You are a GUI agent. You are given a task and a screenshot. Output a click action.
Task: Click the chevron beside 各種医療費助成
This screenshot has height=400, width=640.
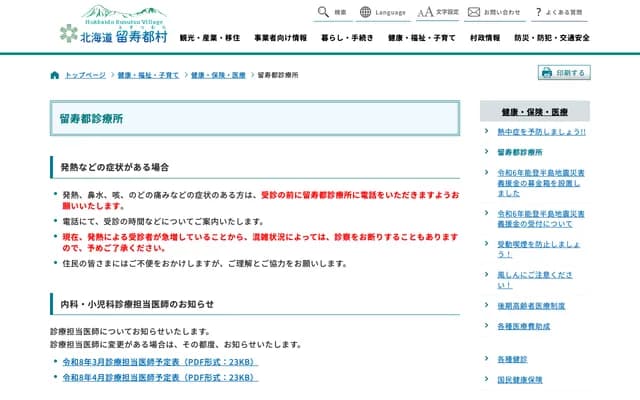(487, 325)
